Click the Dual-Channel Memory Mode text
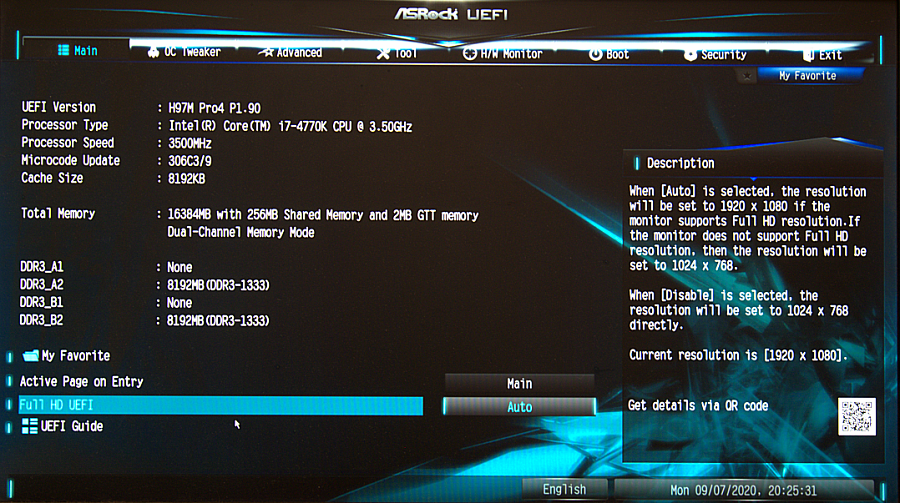Screen dimensions: 900x503 (241, 233)
